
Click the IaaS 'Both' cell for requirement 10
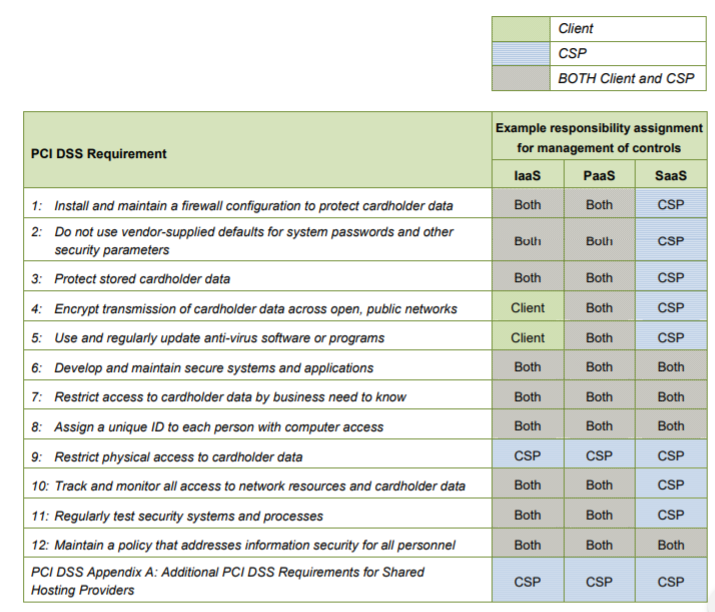tap(528, 485)
